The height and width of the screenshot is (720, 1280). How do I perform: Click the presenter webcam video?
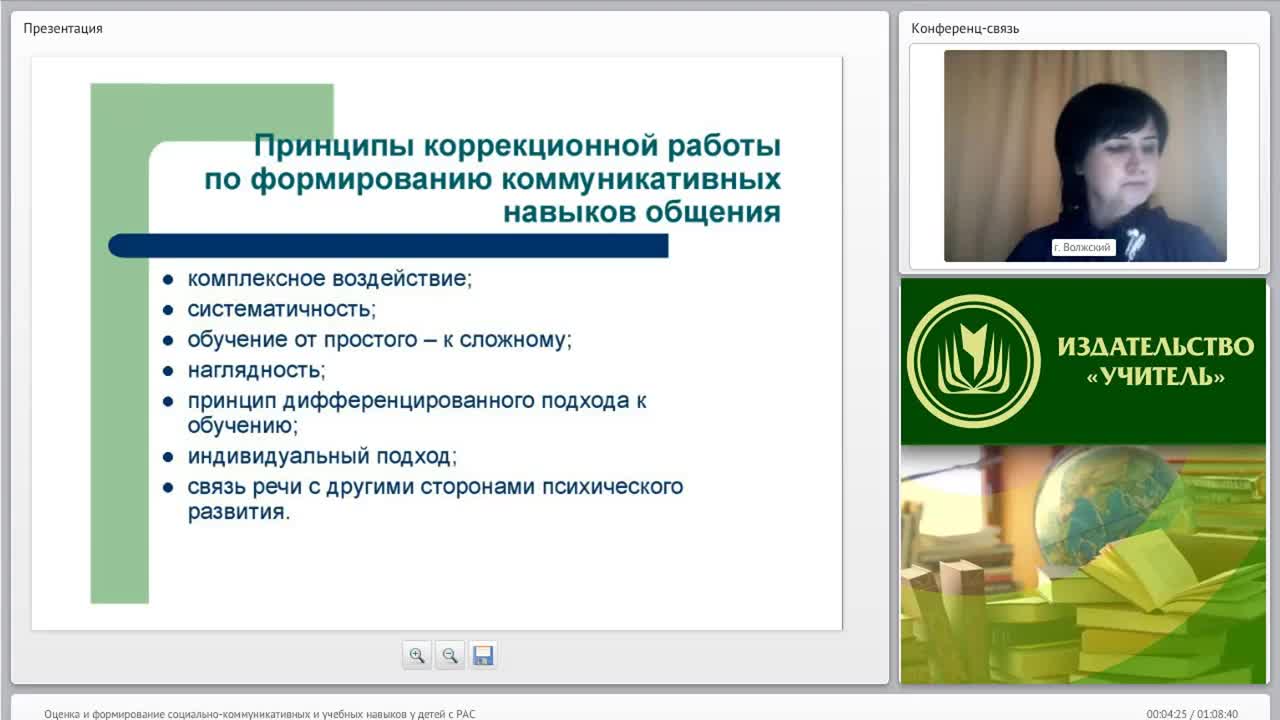[1085, 156]
